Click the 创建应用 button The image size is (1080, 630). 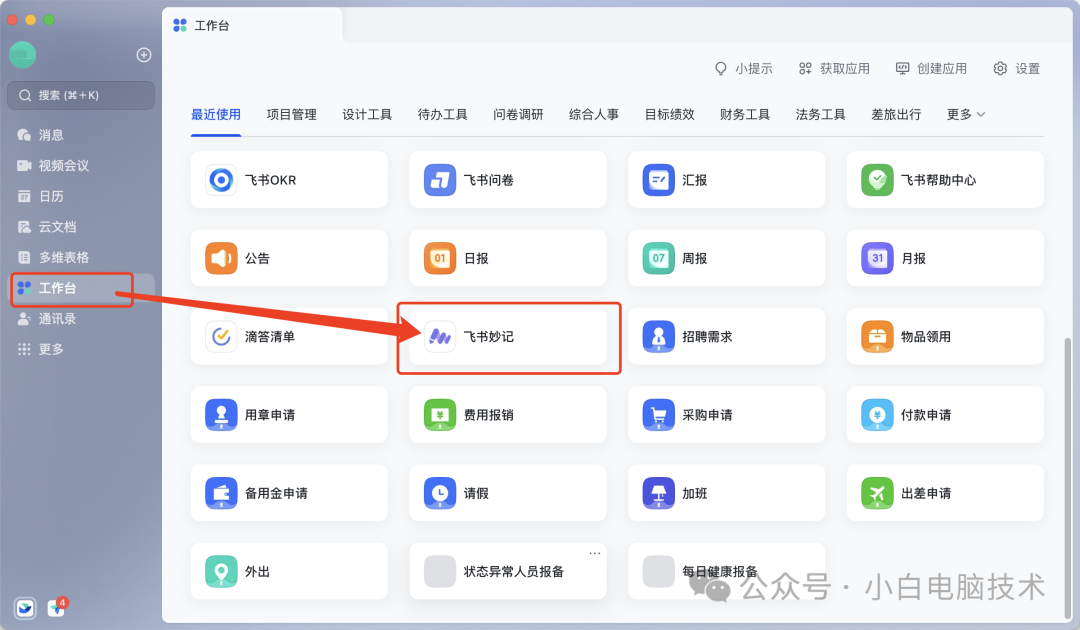tap(931, 68)
